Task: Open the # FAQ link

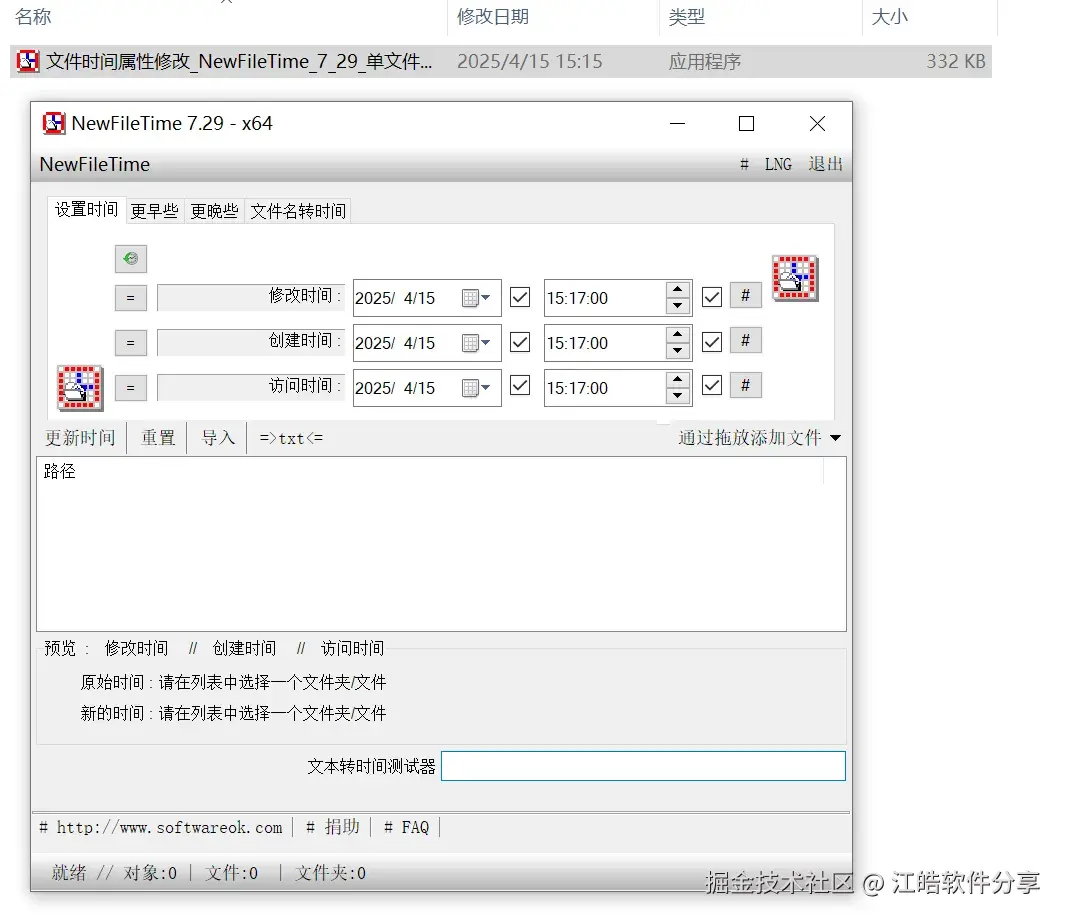Action: [406, 827]
